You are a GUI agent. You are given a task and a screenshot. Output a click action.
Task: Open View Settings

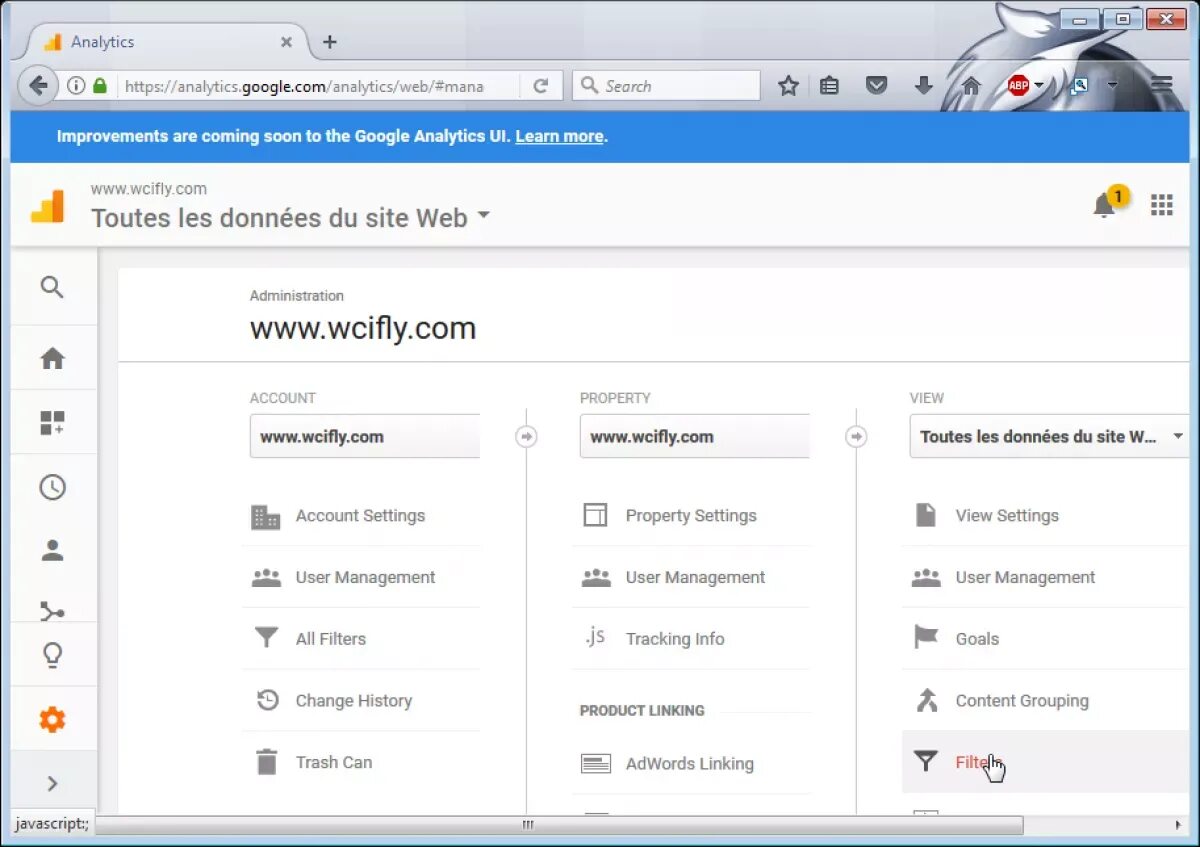[1045, 516]
